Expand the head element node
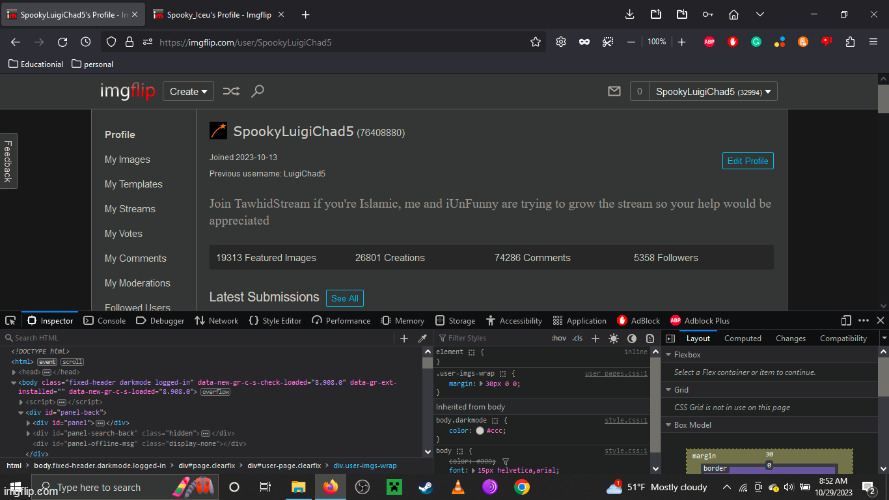Viewport: 889px width, 500px height. click(14, 372)
